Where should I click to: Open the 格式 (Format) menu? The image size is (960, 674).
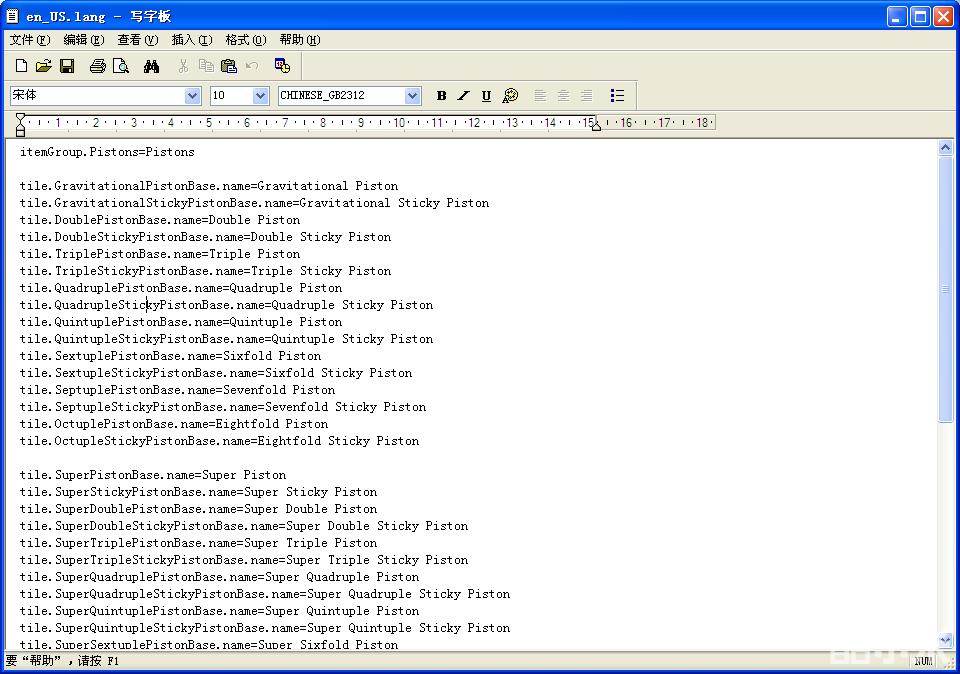coord(245,40)
